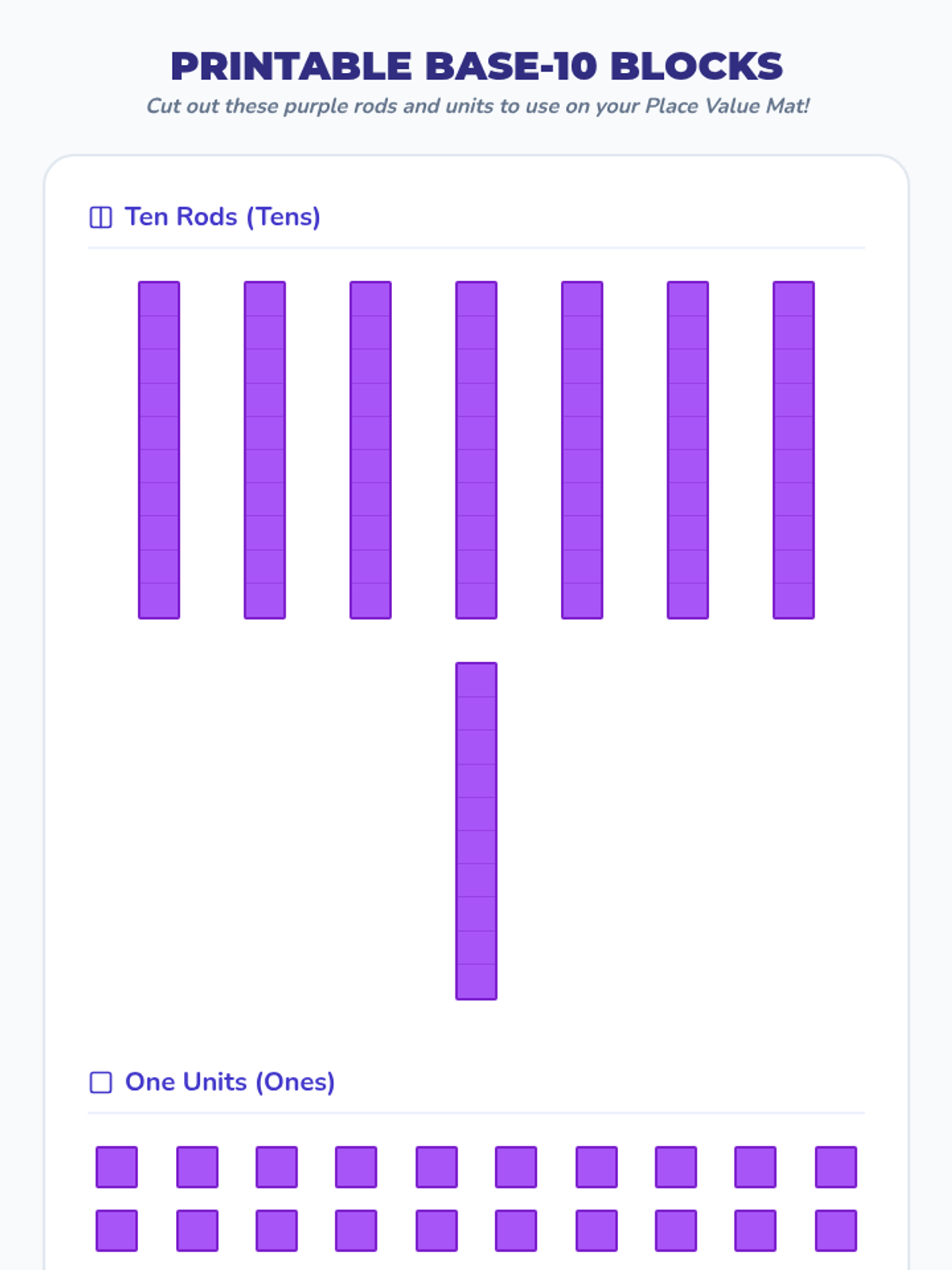Select the third ten rod in top row
This screenshot has width=952, height=1270.
point(370,450)
